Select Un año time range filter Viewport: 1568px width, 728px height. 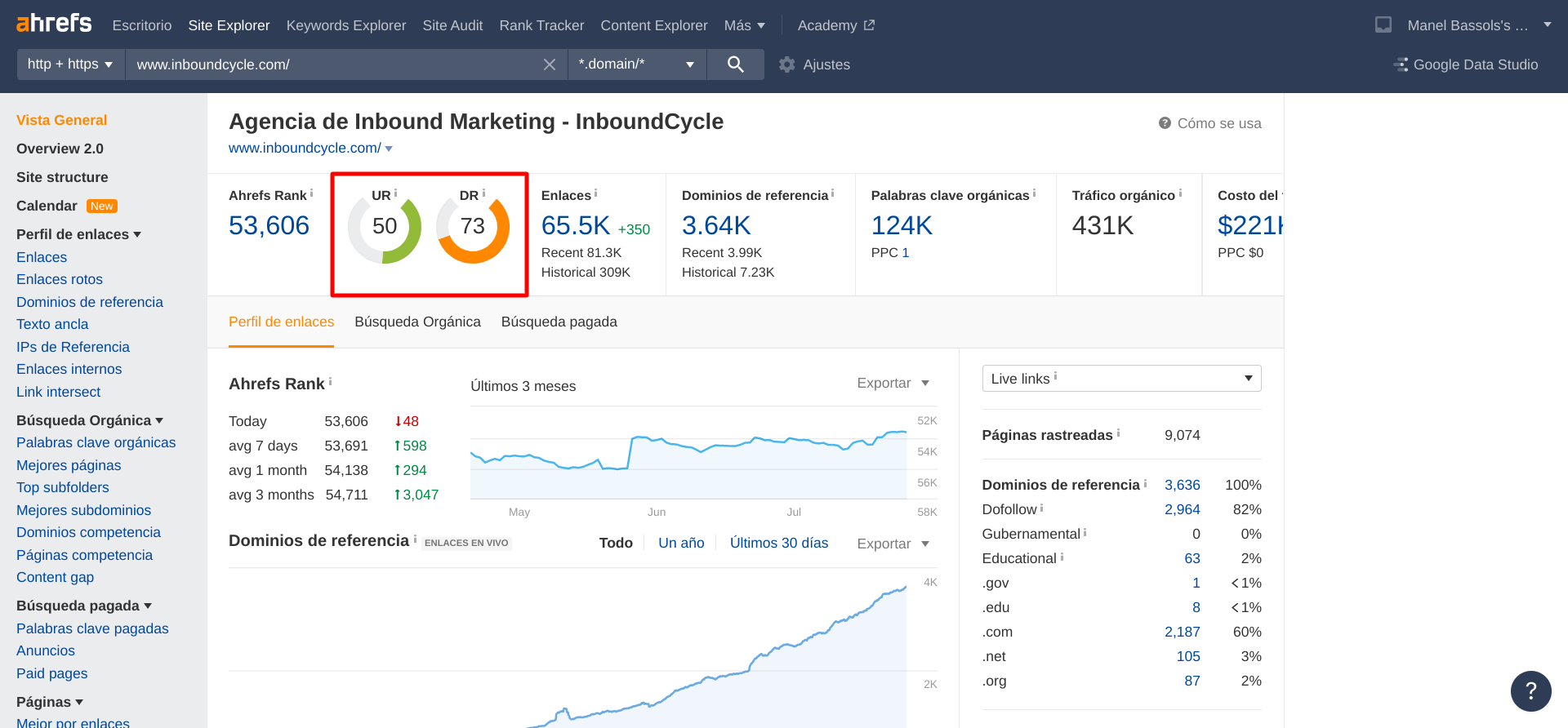681,543
